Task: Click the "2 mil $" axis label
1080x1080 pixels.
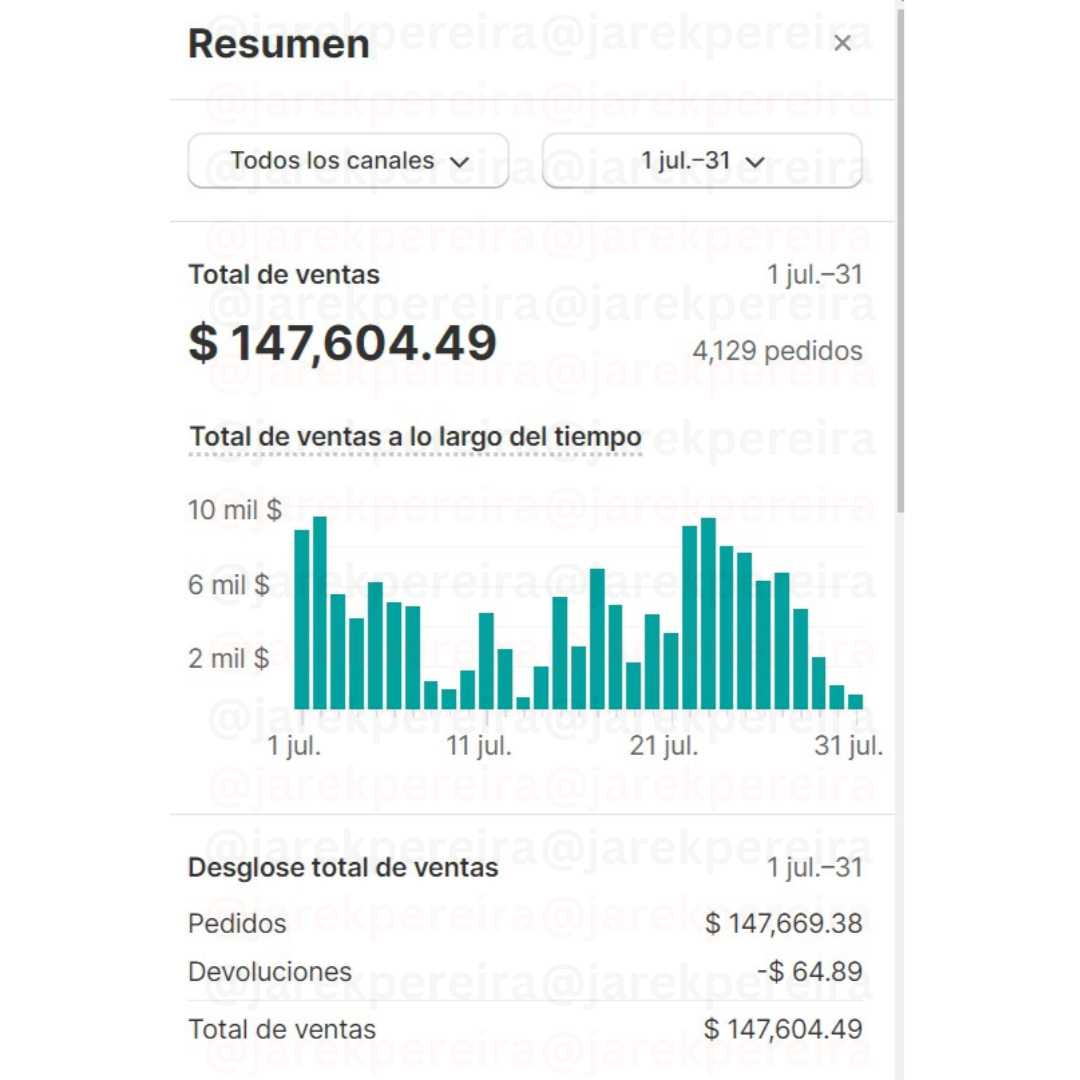Action: tap(229, 658)
